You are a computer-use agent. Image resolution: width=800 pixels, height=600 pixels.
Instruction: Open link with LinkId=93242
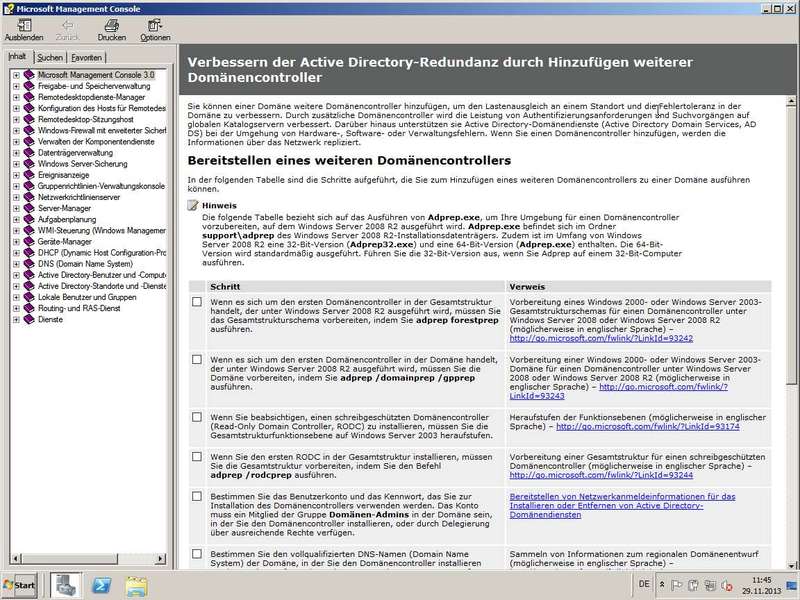coord(601,338)
